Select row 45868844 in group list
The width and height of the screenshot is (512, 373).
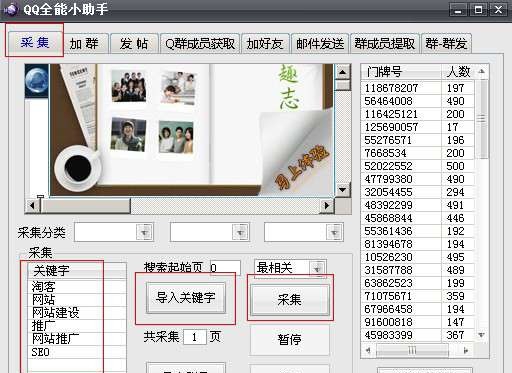[417, 218]
